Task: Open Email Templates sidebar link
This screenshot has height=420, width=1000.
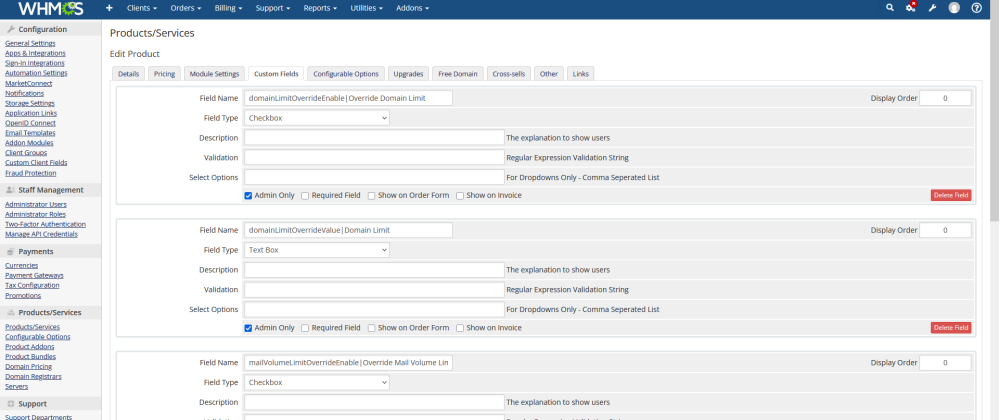Action: (30, 133)
